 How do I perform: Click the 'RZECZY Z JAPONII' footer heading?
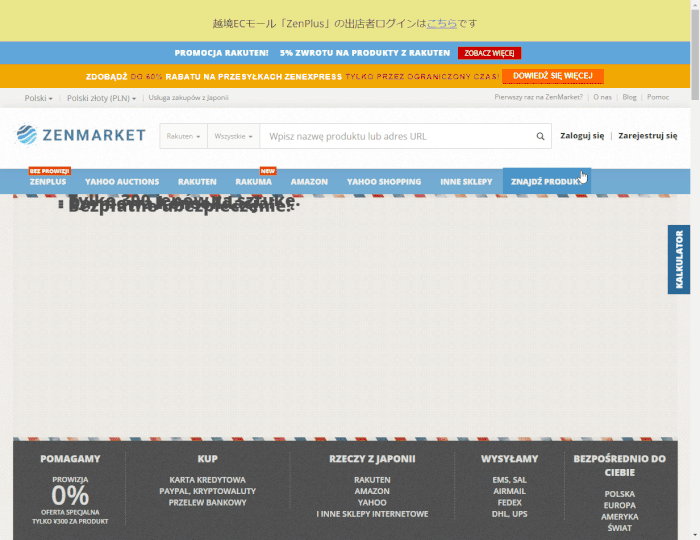click(x=372, y=459)
